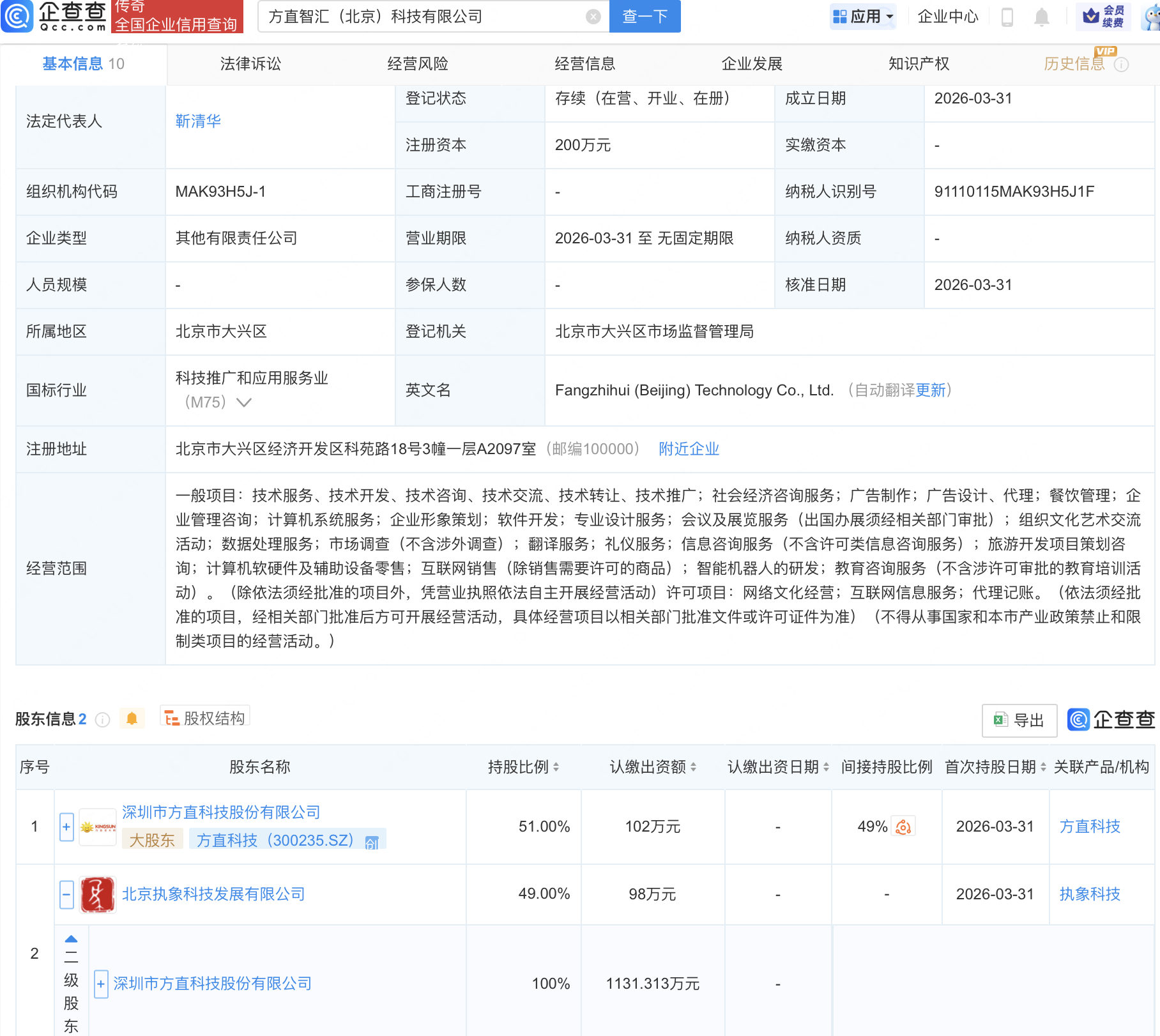Click the notification bell icon in top bar

tap(1041, 17)
